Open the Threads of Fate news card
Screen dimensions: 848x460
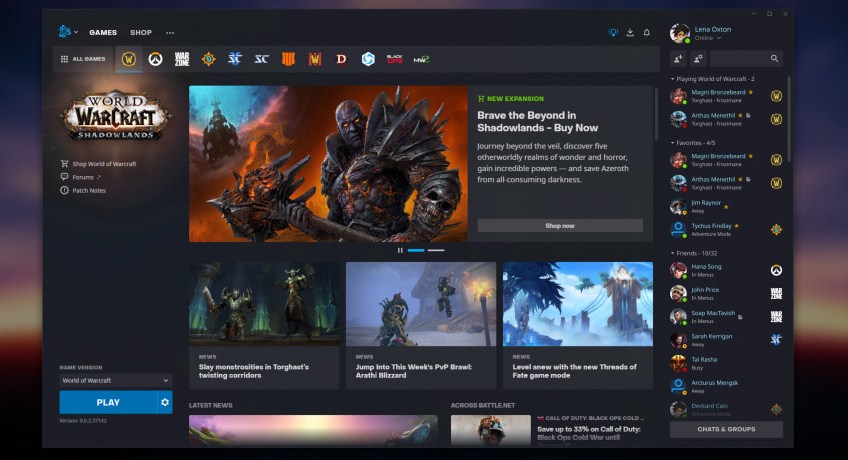tap(578, 325)
